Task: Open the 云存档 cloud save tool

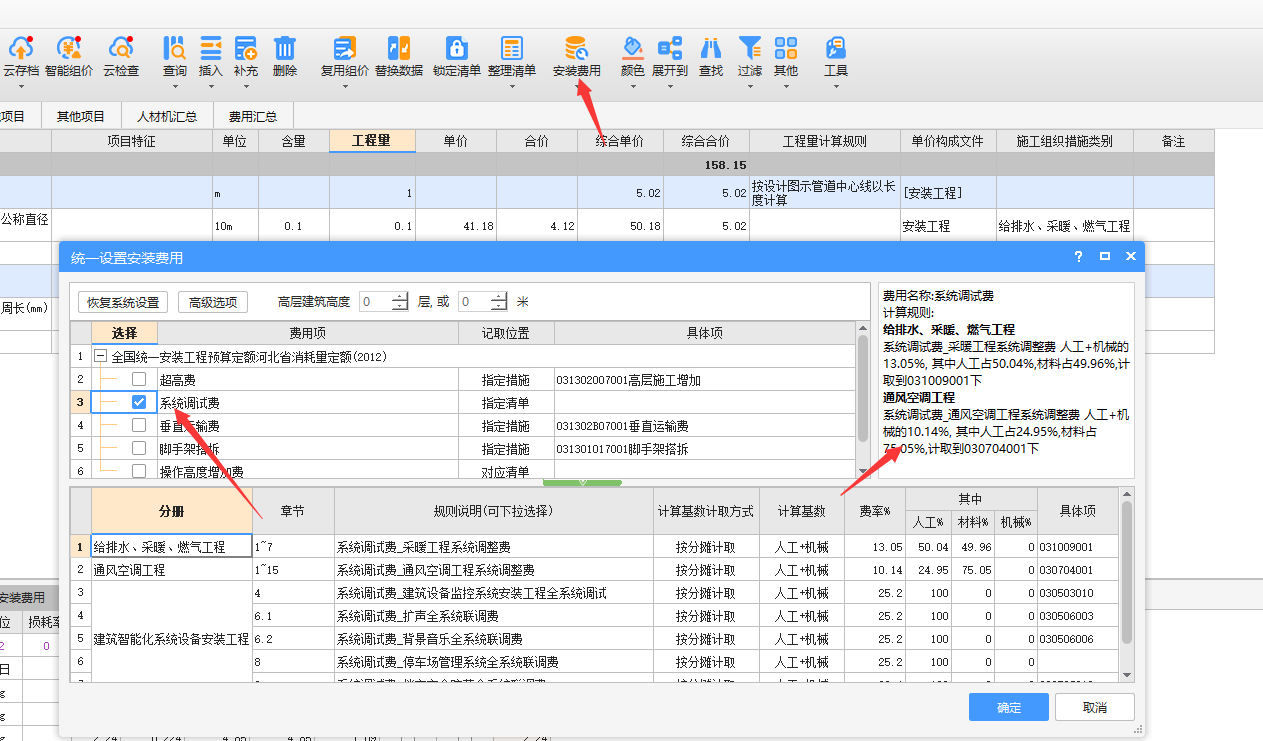Action: (20, 58)
